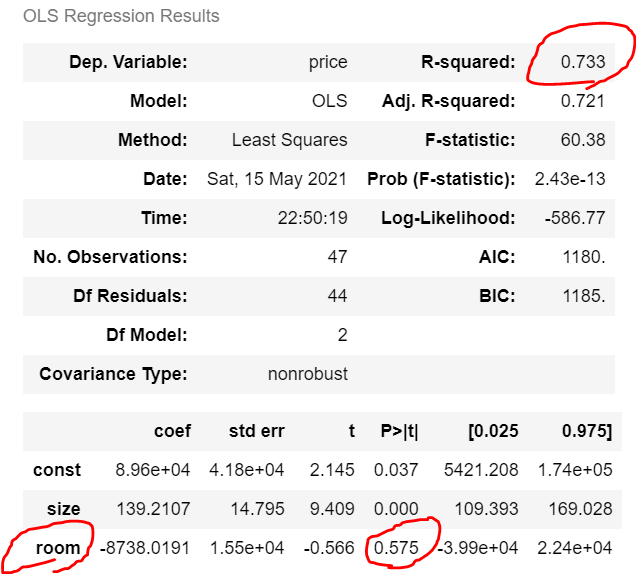Select the size row label

pos(64,509)
